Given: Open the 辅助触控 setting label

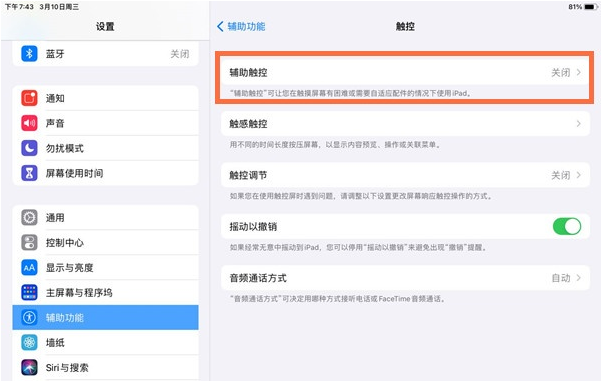Looking at the screenshot, I should click(248, 72).
